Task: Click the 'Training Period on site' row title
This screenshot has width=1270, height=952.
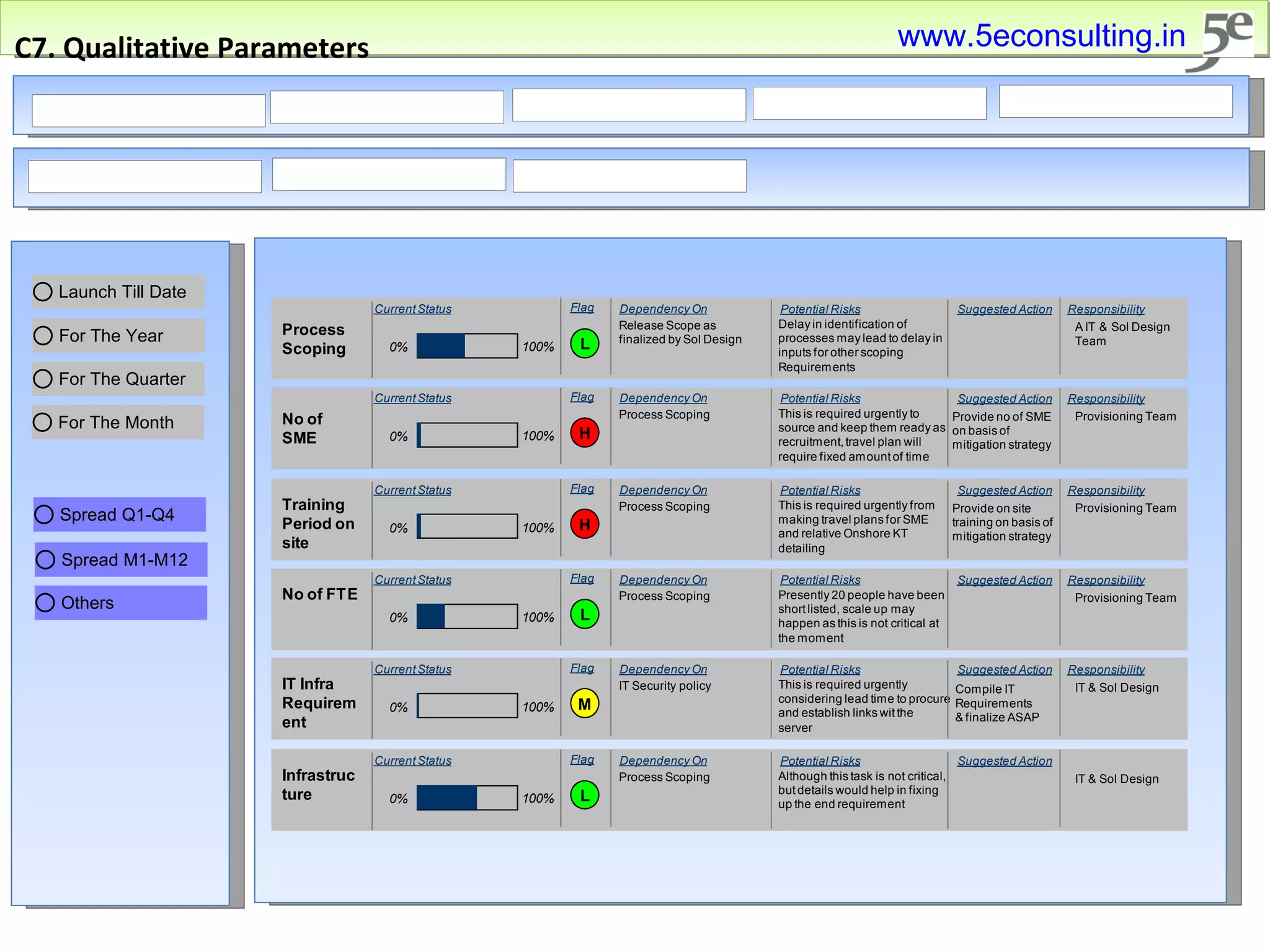Action: [318, 524]
